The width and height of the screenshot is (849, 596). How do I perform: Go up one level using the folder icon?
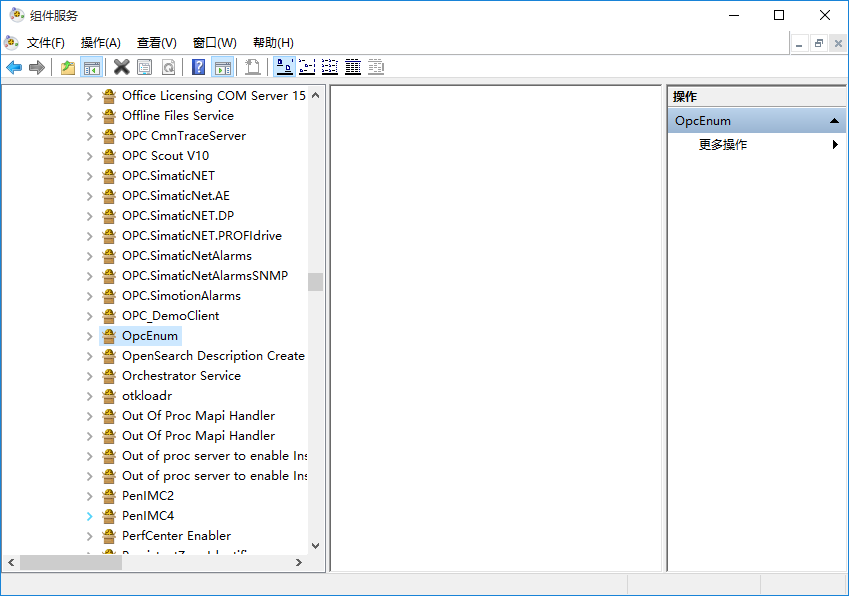click(68, 68)
